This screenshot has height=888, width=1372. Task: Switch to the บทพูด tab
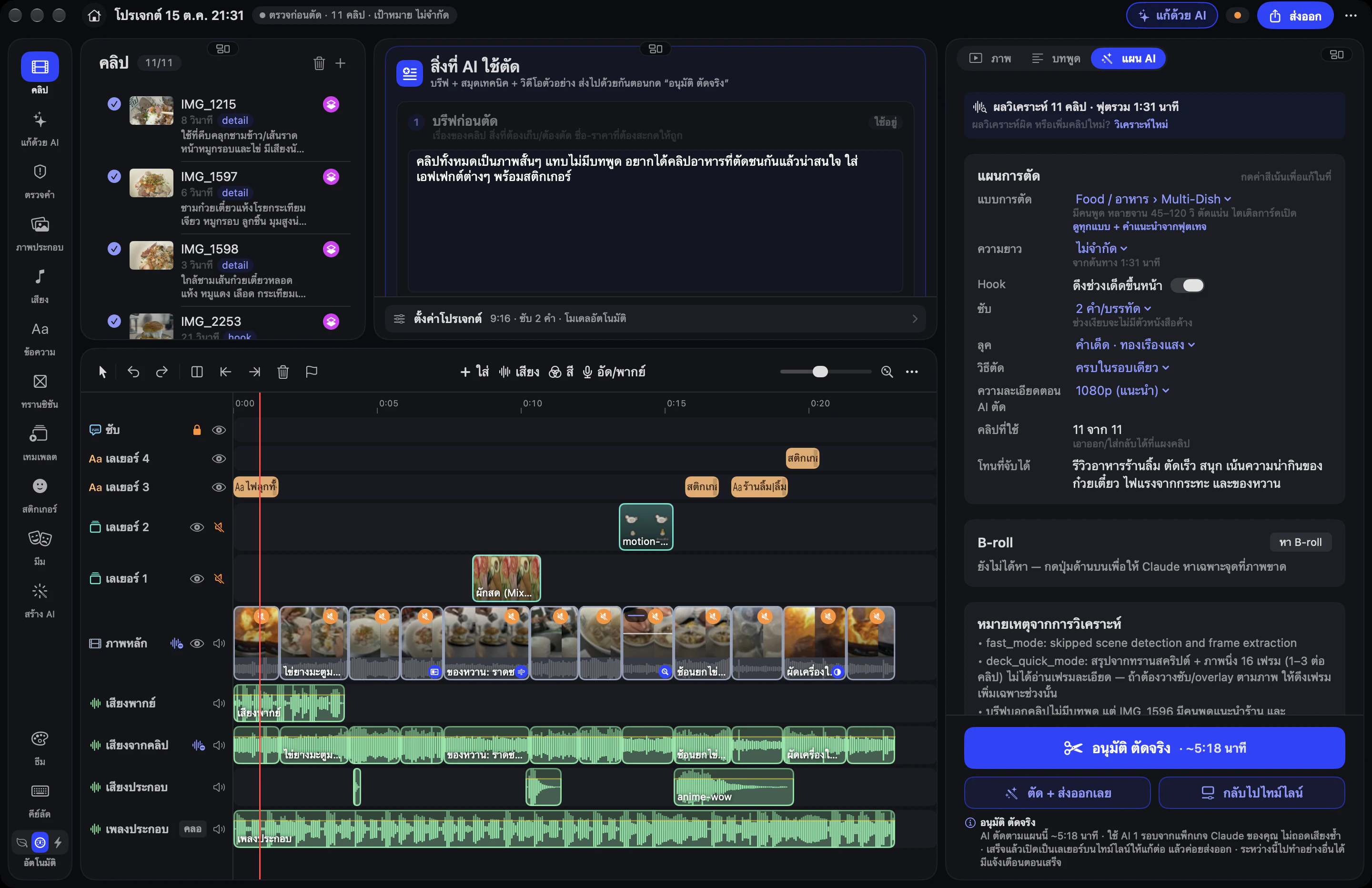pos(1056,58)
